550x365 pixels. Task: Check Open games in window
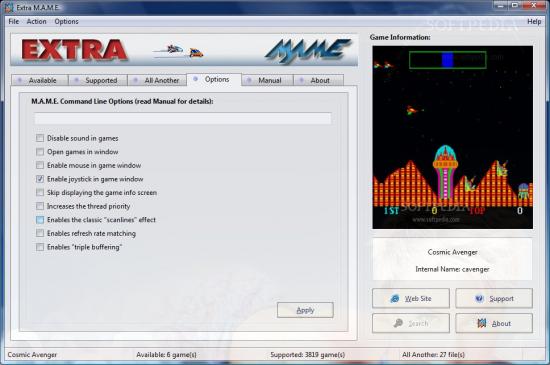tap(40, 152)
